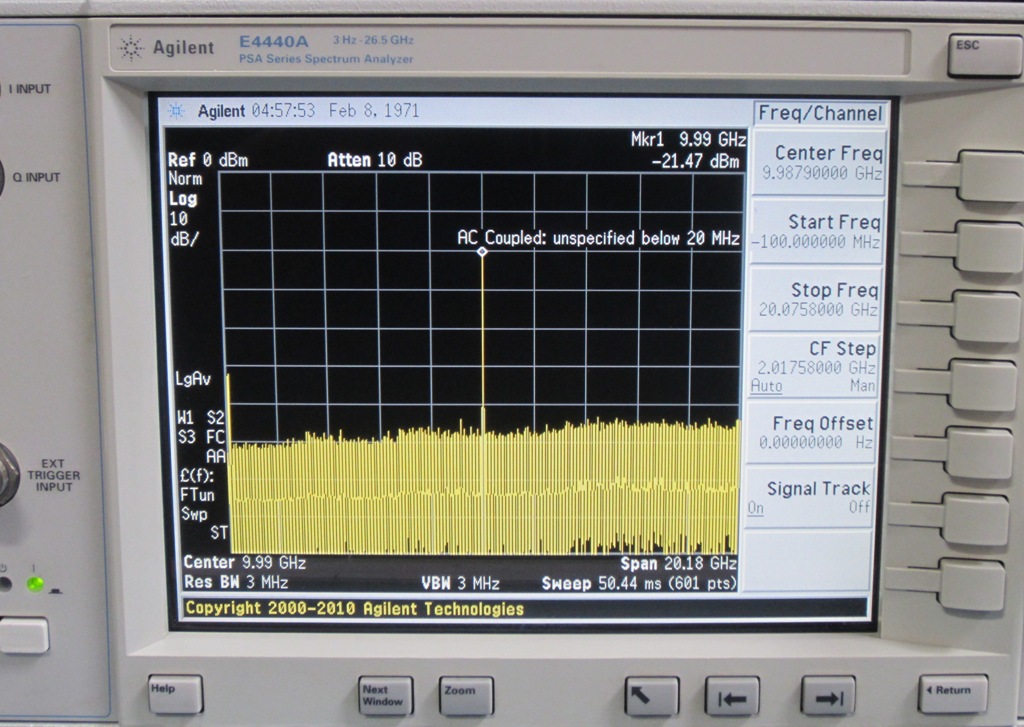Image resolution: width=1024 pixels, height=727 pixels.
Task: Hit the Zoom button
Action: pyautogui.click(x=465, y=694)
